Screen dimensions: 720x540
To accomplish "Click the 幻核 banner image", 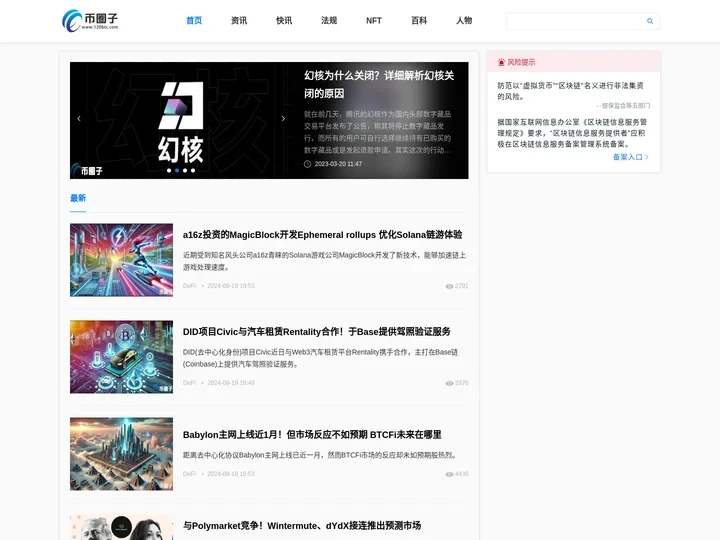I will tap(181, 120).
